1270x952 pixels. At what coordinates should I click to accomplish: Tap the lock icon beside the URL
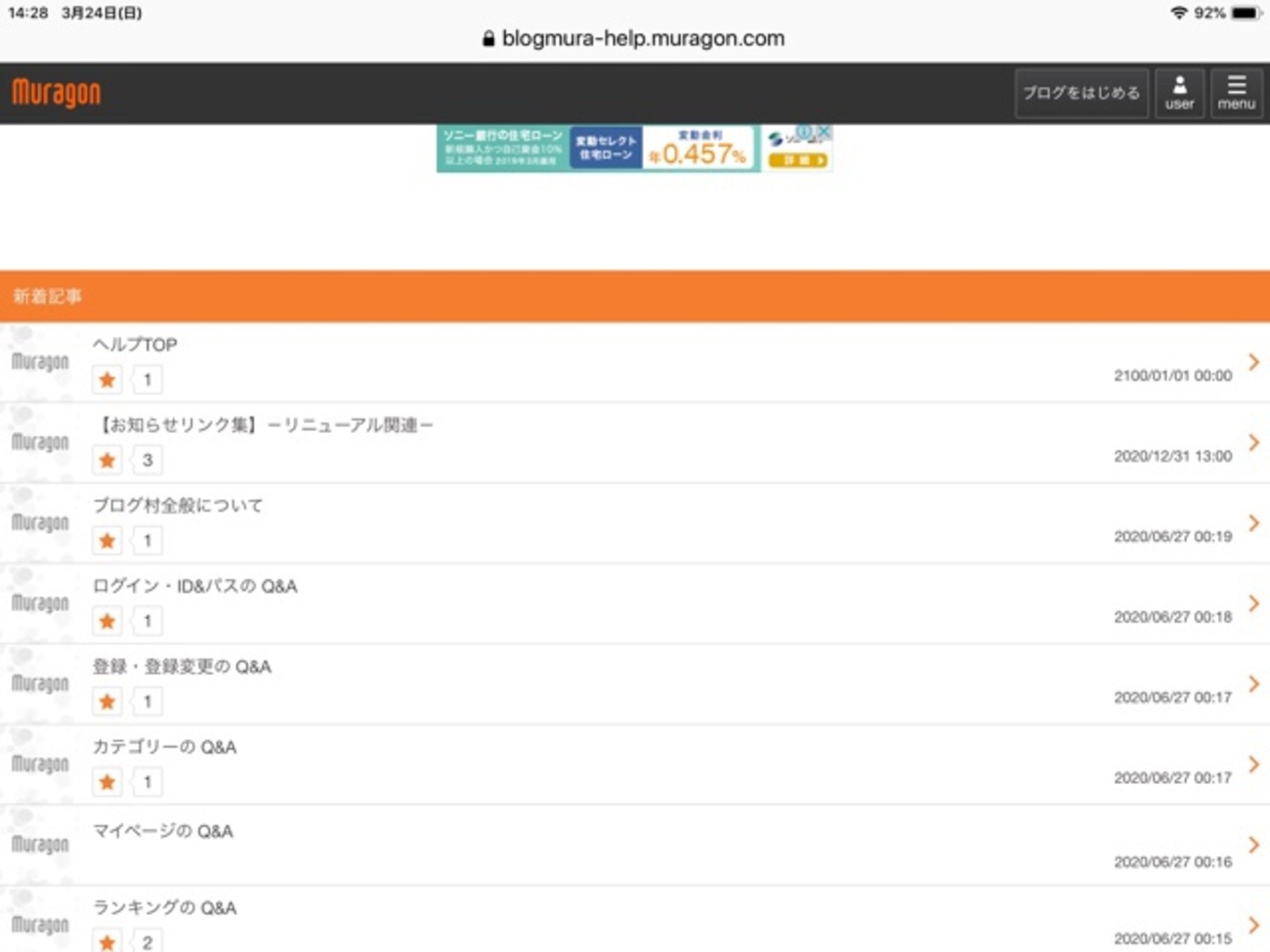pos(488,39)
